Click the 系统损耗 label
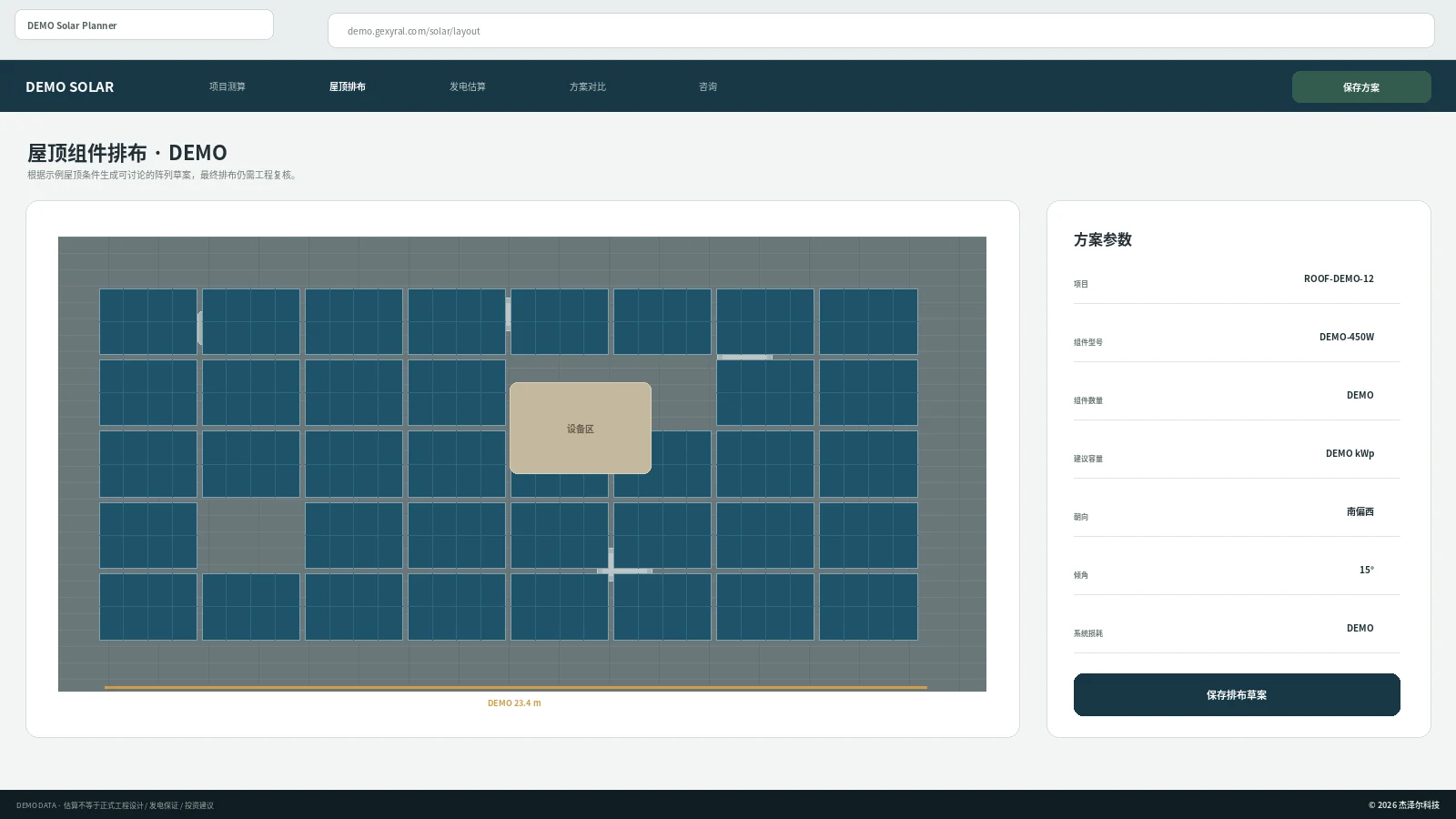Image resolution: width=1456 pixels, height=819 pixels. 1087,633
